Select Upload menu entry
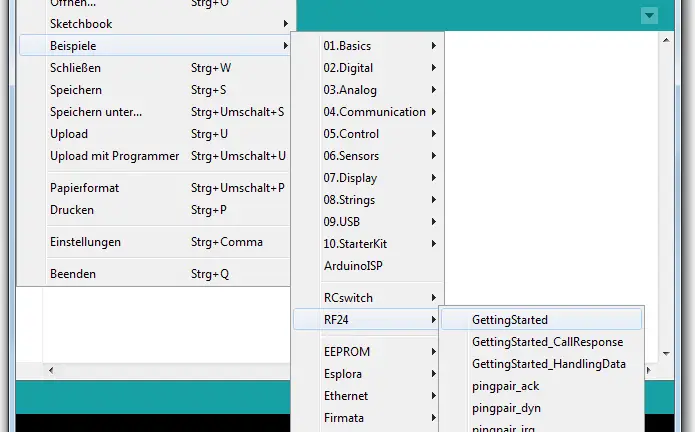The image size is (695, 432). (x=155, y=134)
